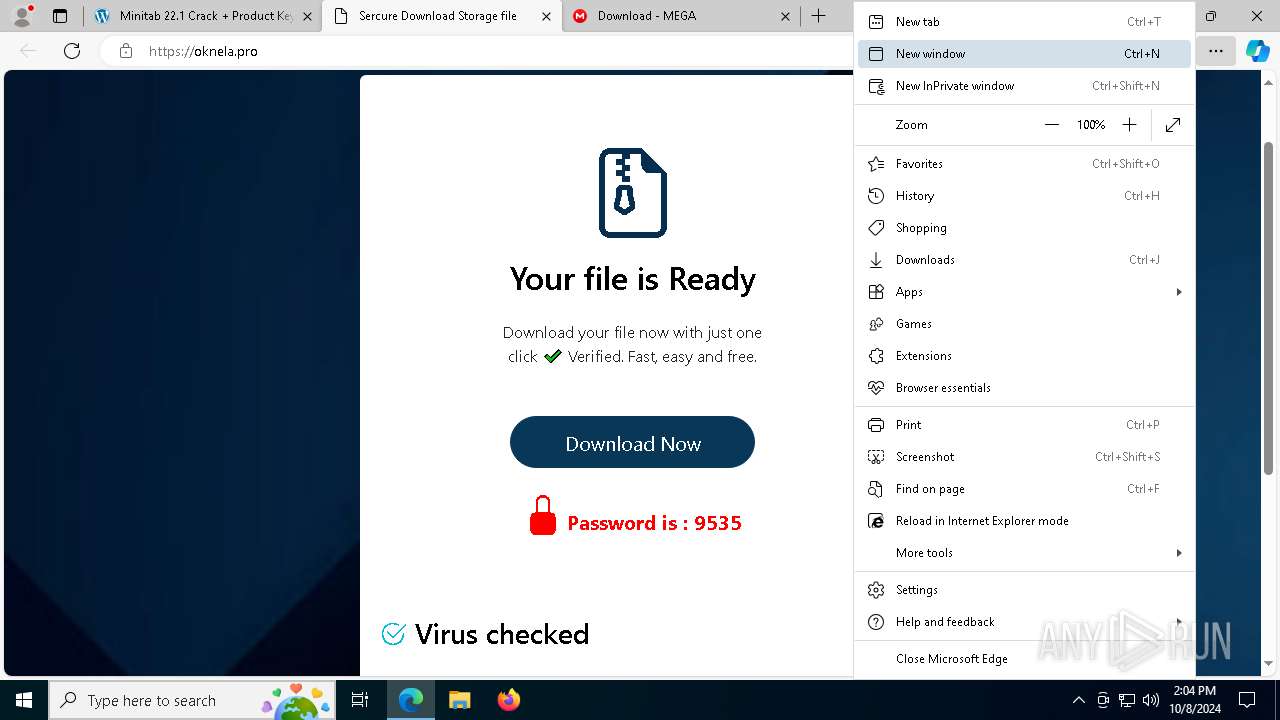Screen dimensions: 1280x720
Task: Click the red padlock icon
Action: click(543, 516)
